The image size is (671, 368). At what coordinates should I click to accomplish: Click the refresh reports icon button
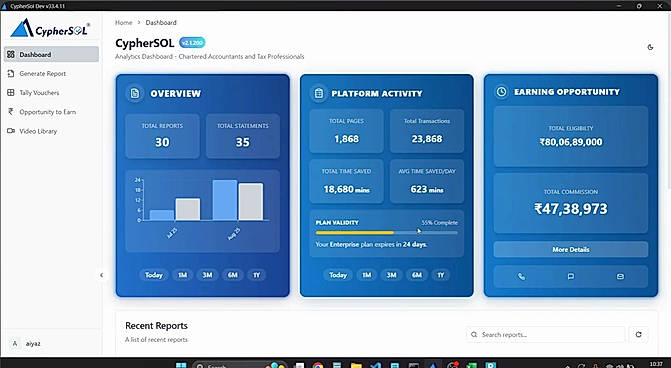638,335
